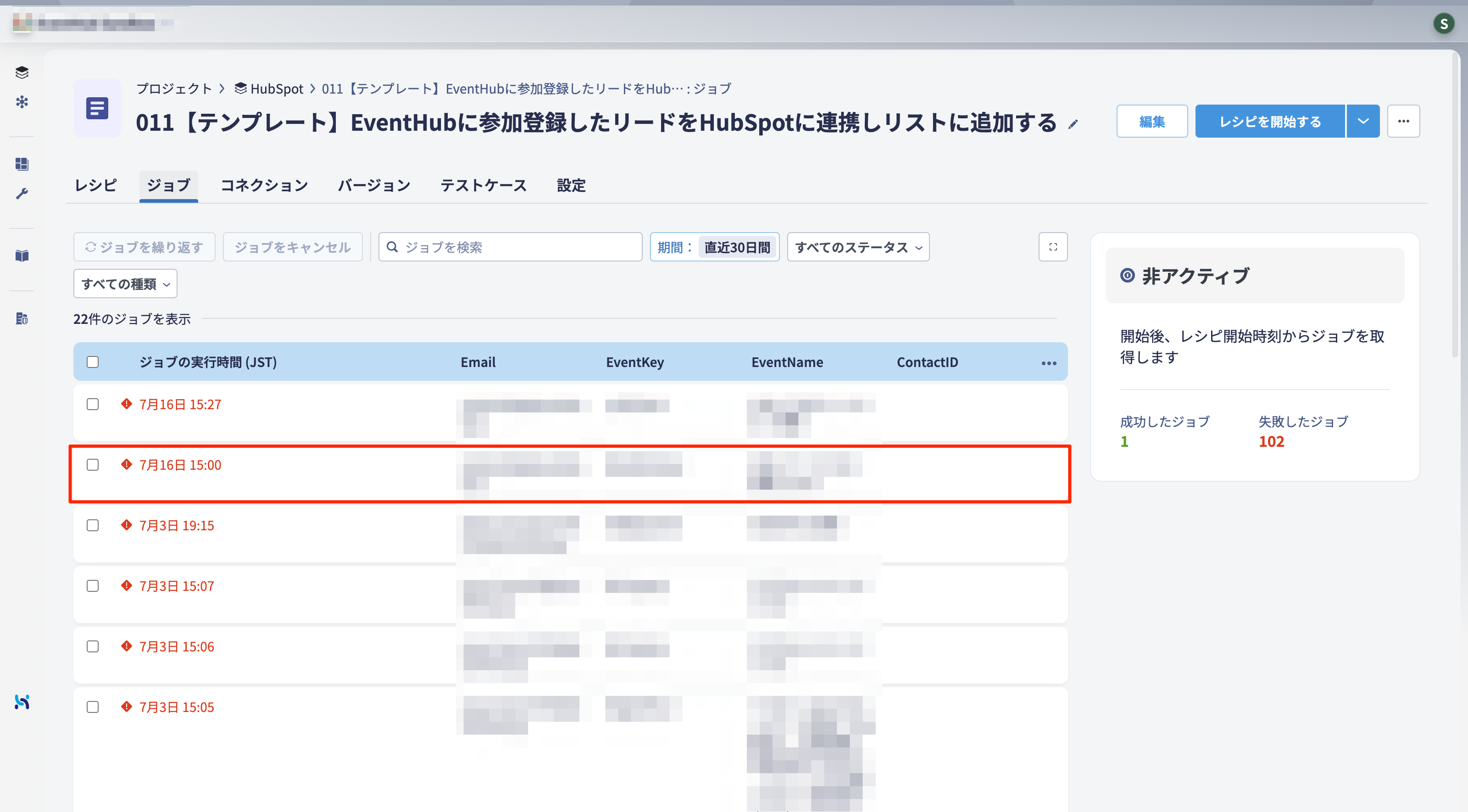This screenshot has width=1468, height=812.
Task: Click error icon for 7月3日 15:07 job
Action: (x=127, y=585)
